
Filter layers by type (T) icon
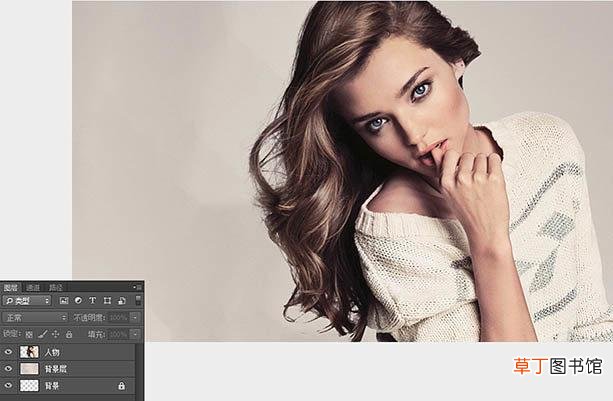coord(92,301)
